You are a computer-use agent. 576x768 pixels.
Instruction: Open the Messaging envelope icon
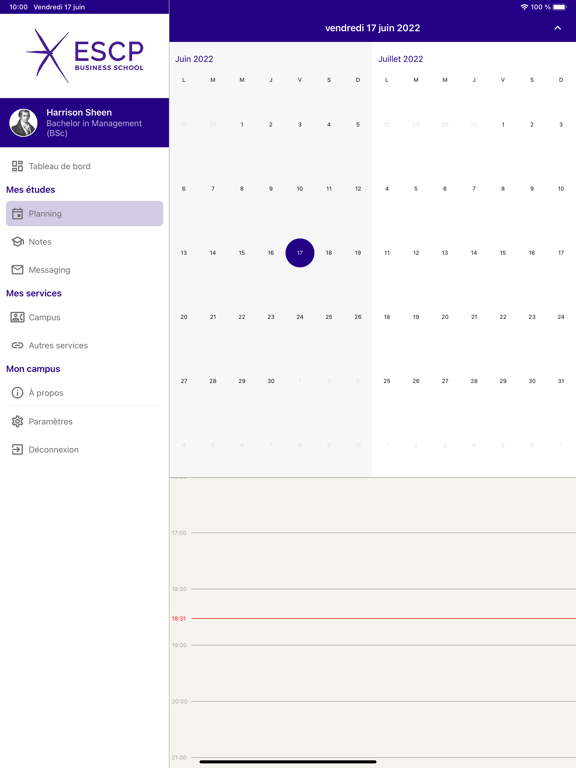pos(17,270)
